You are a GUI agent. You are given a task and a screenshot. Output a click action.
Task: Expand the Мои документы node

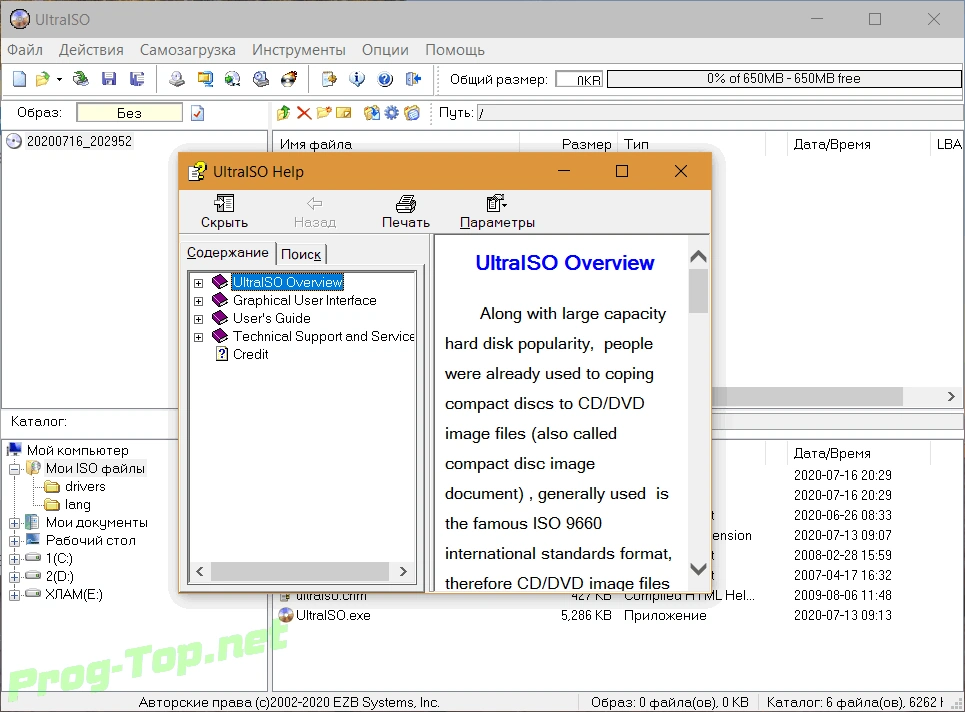15,523
